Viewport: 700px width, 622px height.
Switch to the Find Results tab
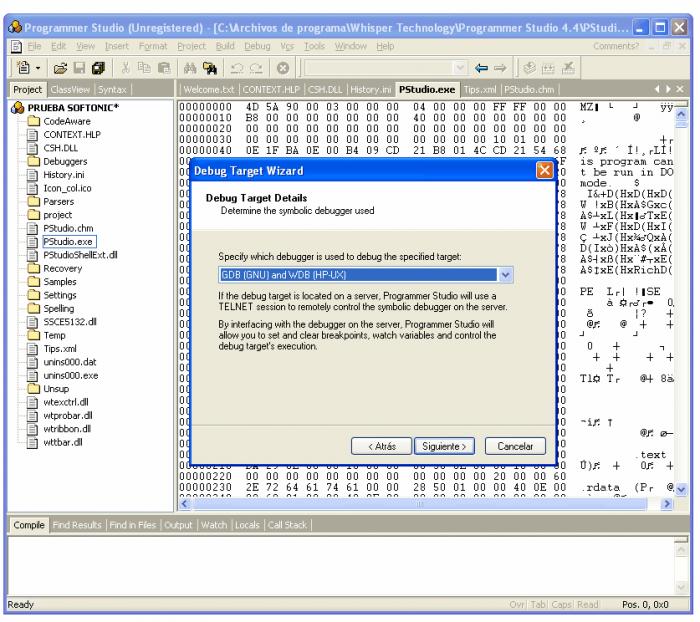(x=77, y=525)
